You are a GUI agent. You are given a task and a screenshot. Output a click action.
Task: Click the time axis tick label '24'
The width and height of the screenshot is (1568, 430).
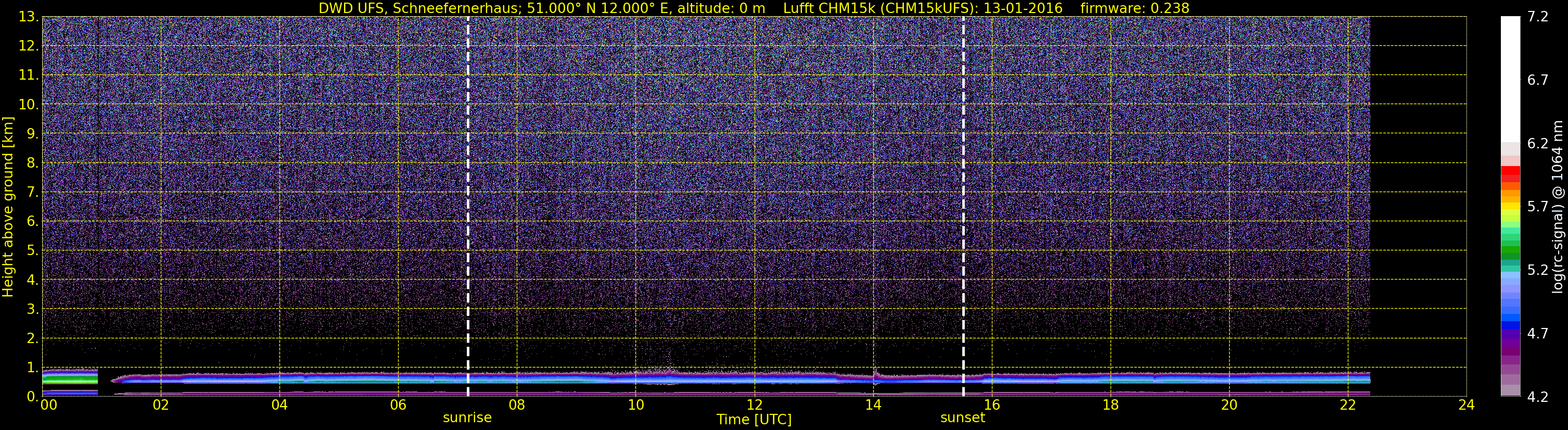pos(1467,405)
